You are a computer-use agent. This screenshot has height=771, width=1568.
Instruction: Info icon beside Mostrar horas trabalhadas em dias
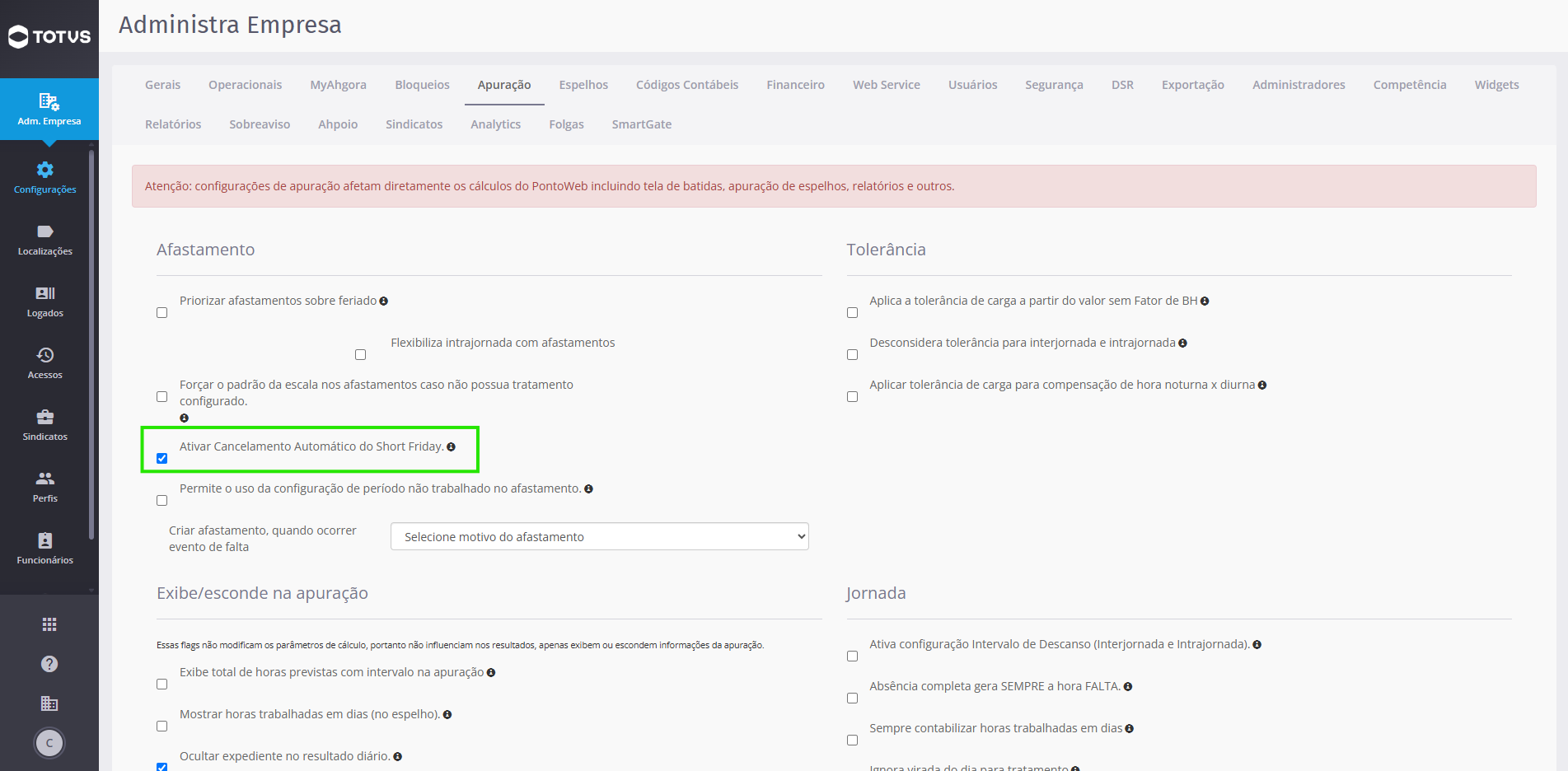point(447,715)
